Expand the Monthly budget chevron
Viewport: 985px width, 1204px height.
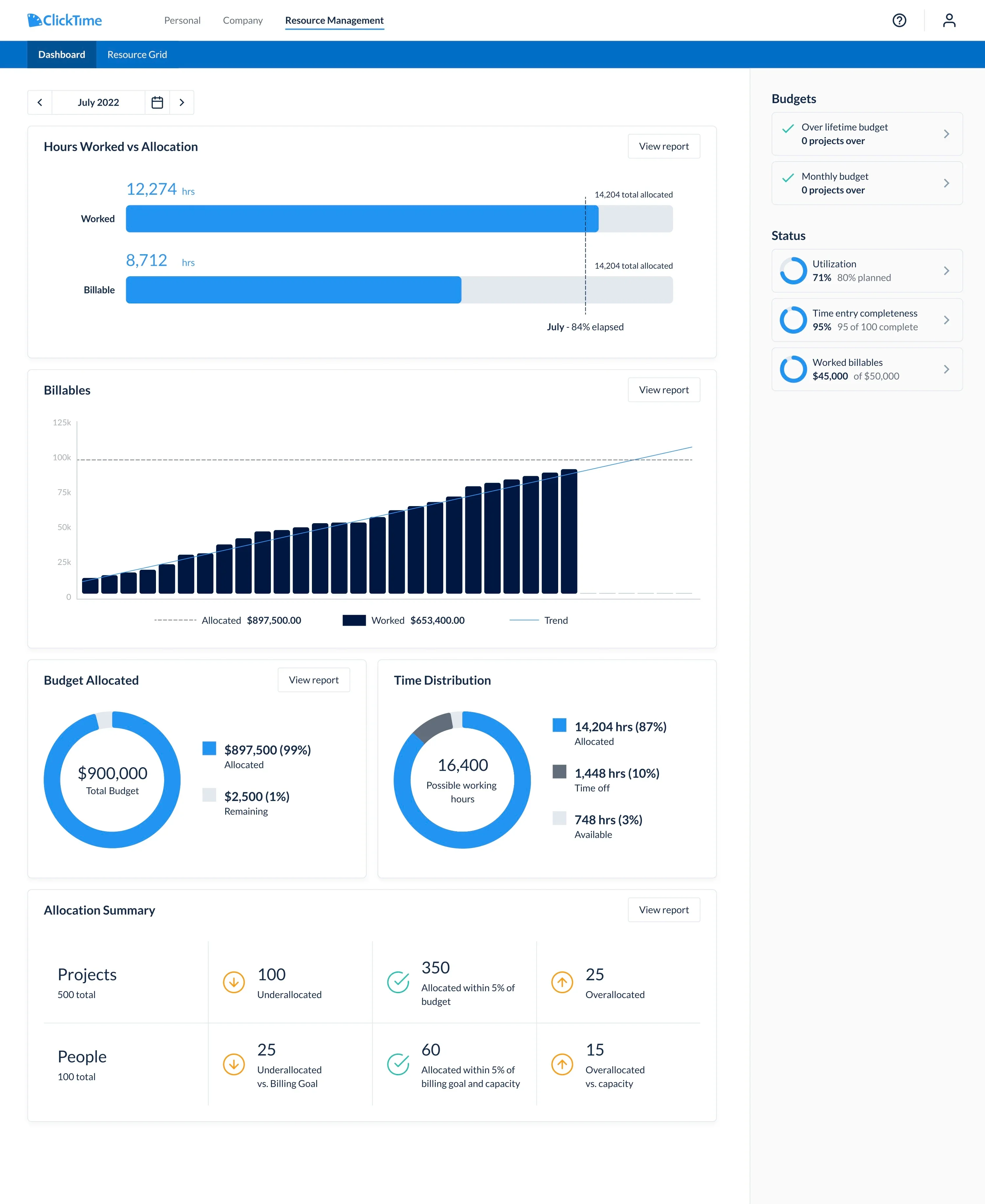coord(946,183)
